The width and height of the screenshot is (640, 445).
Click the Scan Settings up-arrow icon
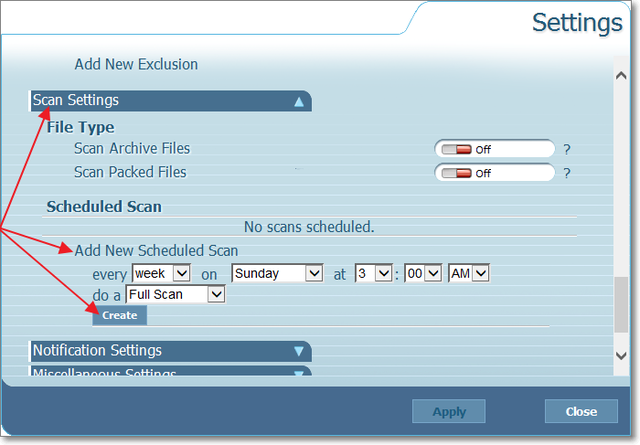(298, 102)
